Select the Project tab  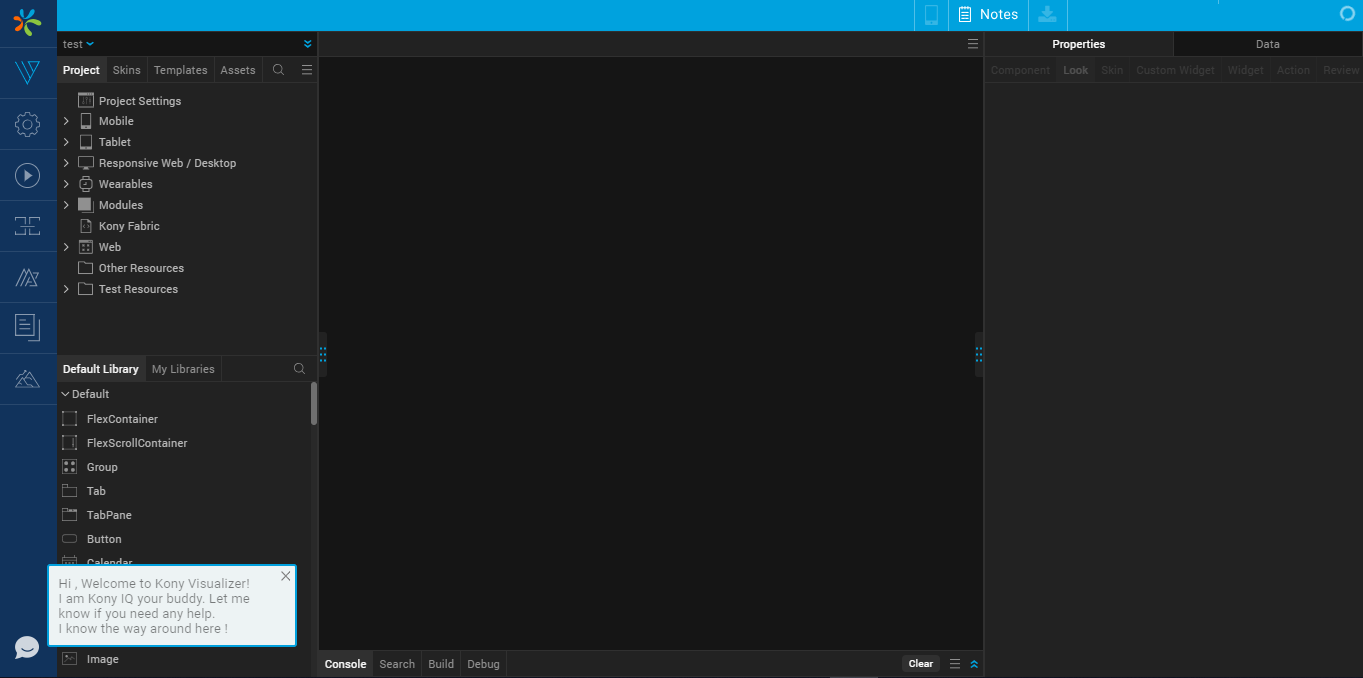[81, 70]
